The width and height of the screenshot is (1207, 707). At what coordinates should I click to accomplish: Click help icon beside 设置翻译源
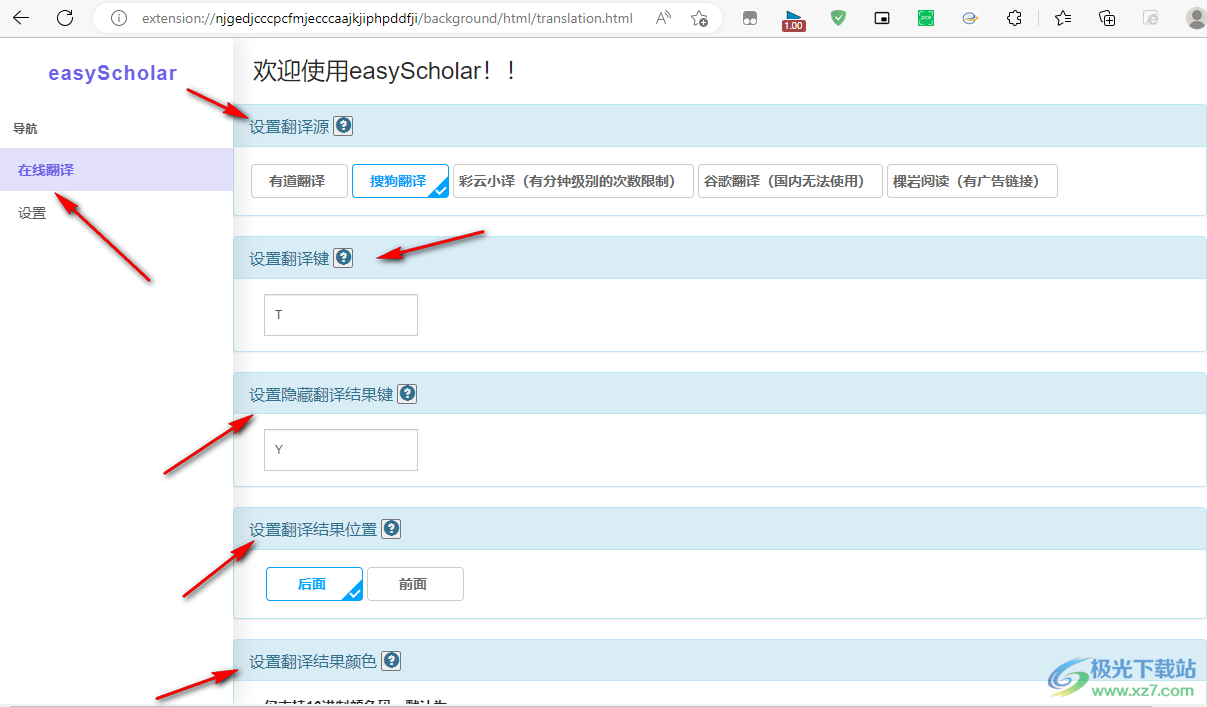click(x=343, y=126)
